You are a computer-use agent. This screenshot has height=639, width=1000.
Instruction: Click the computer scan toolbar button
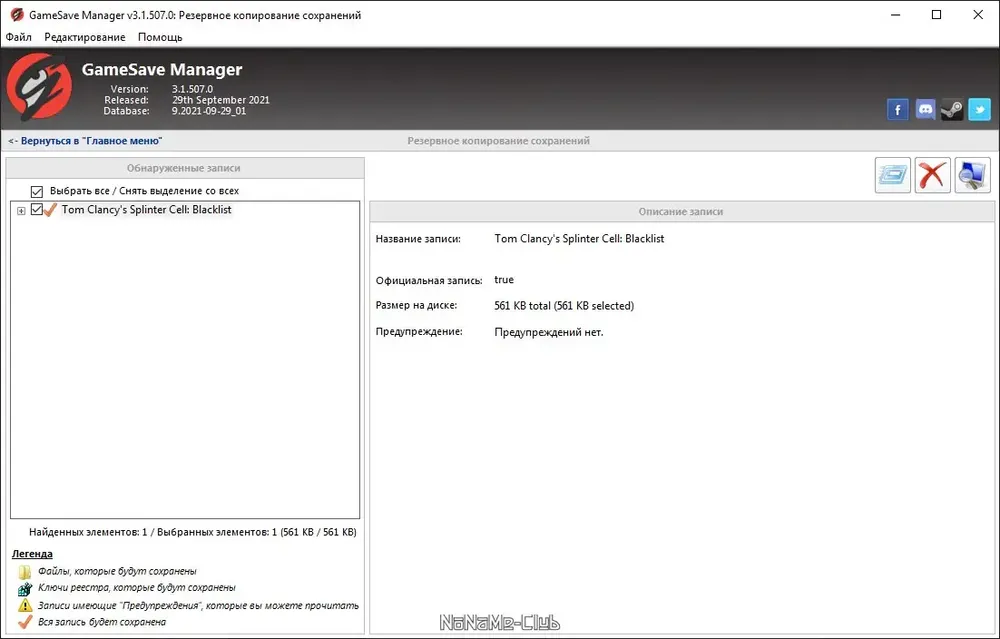click(x=973, y=175)
